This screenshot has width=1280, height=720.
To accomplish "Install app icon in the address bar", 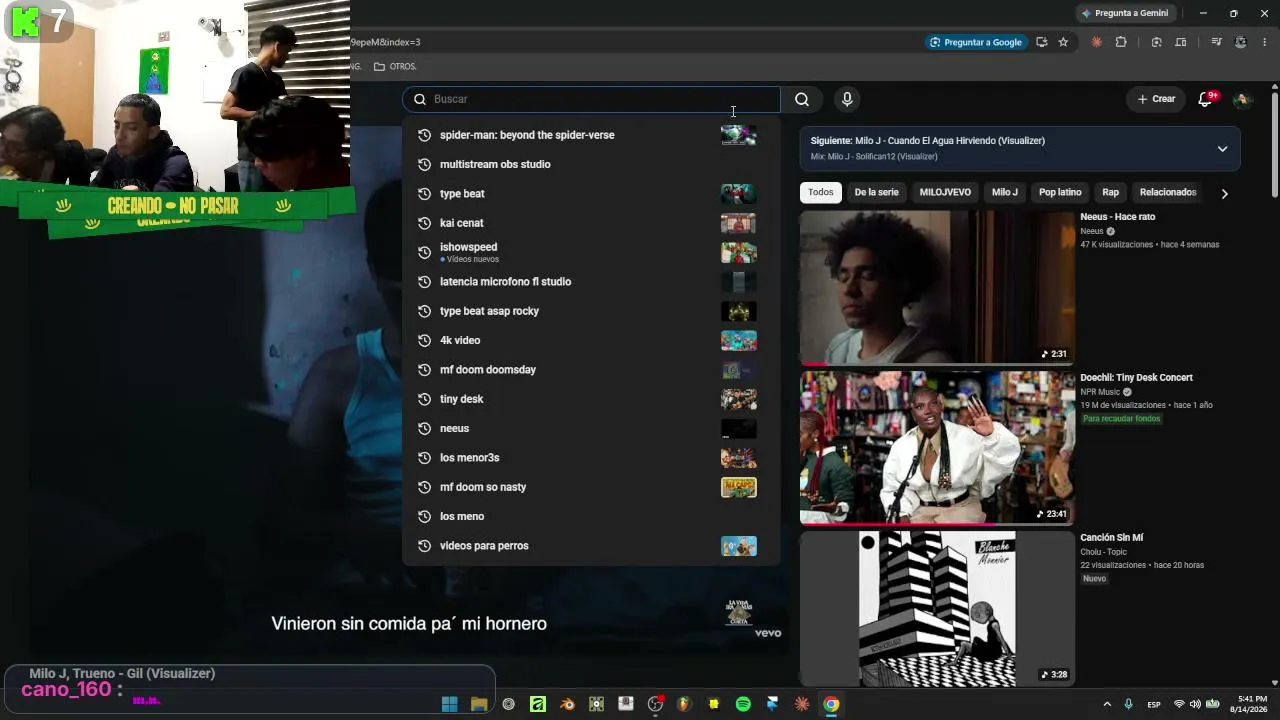I will (1042, 42).
